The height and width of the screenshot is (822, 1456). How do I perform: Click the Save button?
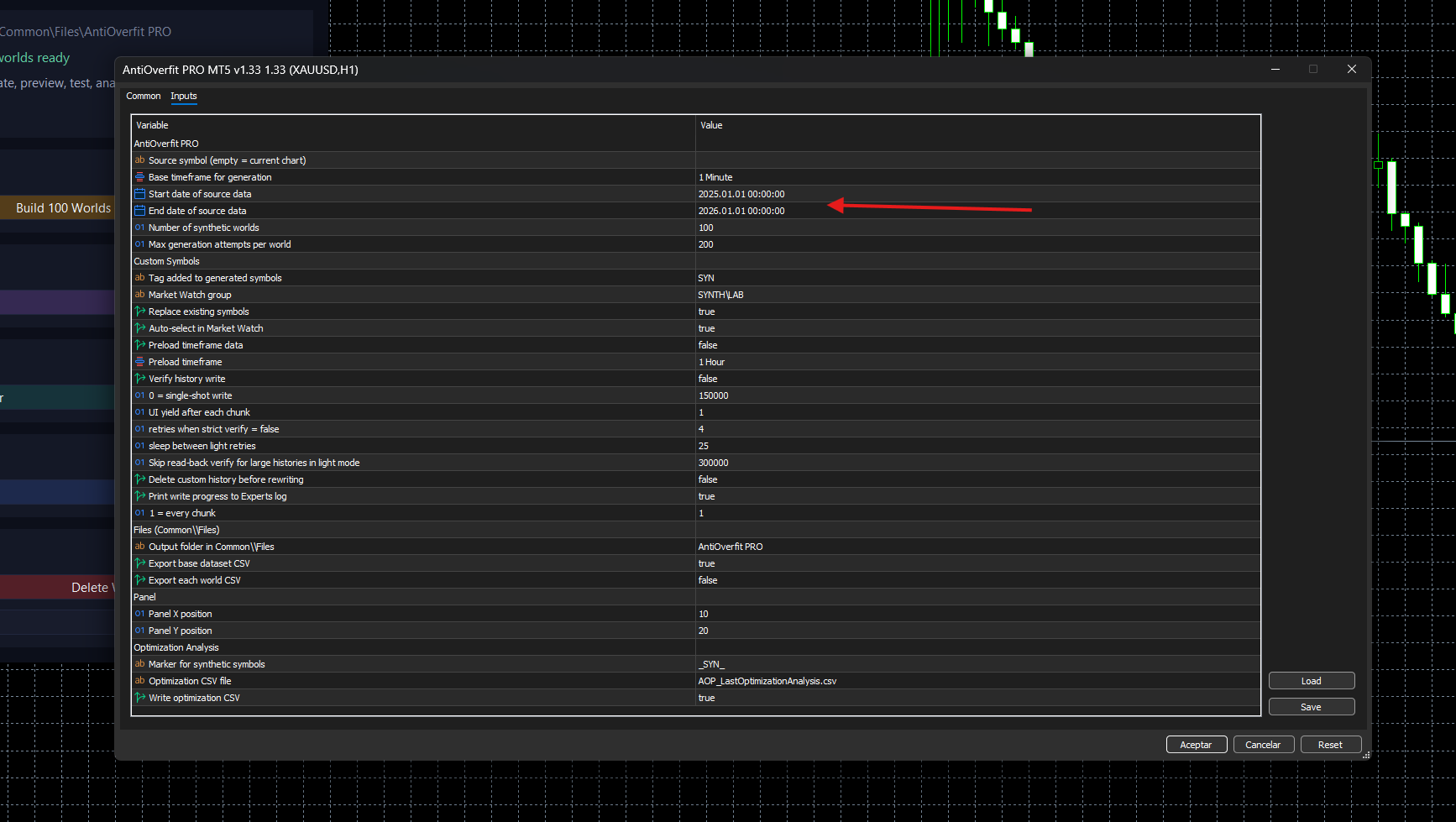tap(1312, 707)
